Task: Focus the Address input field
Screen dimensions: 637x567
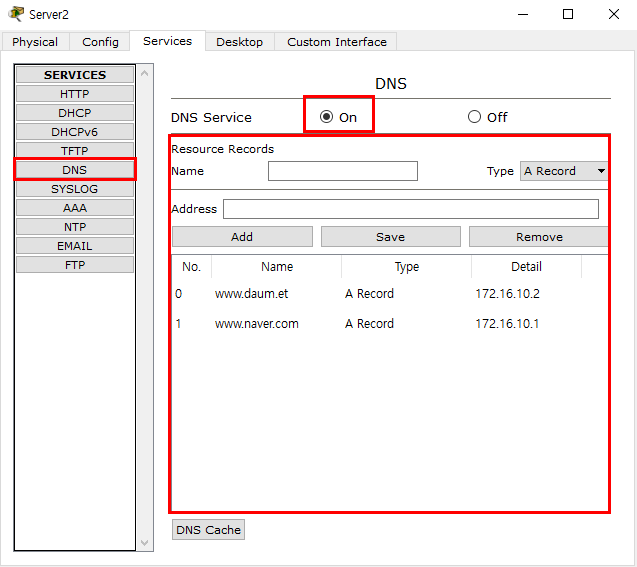Action: click(411, 209)
